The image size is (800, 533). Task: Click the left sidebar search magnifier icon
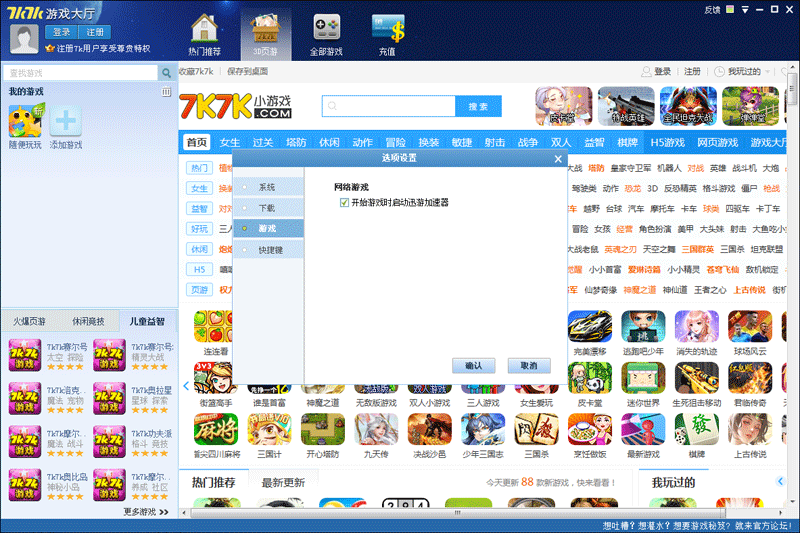(166, 73)
